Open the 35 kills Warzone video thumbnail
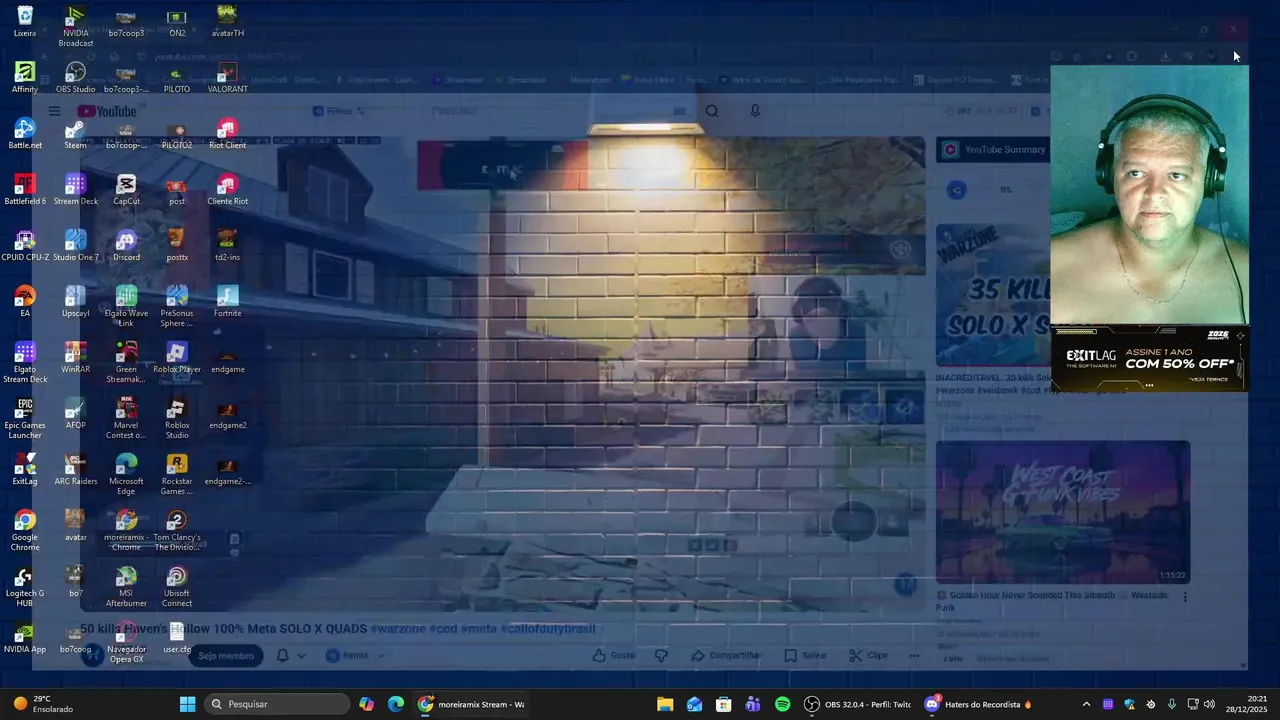 coord(993,295)
